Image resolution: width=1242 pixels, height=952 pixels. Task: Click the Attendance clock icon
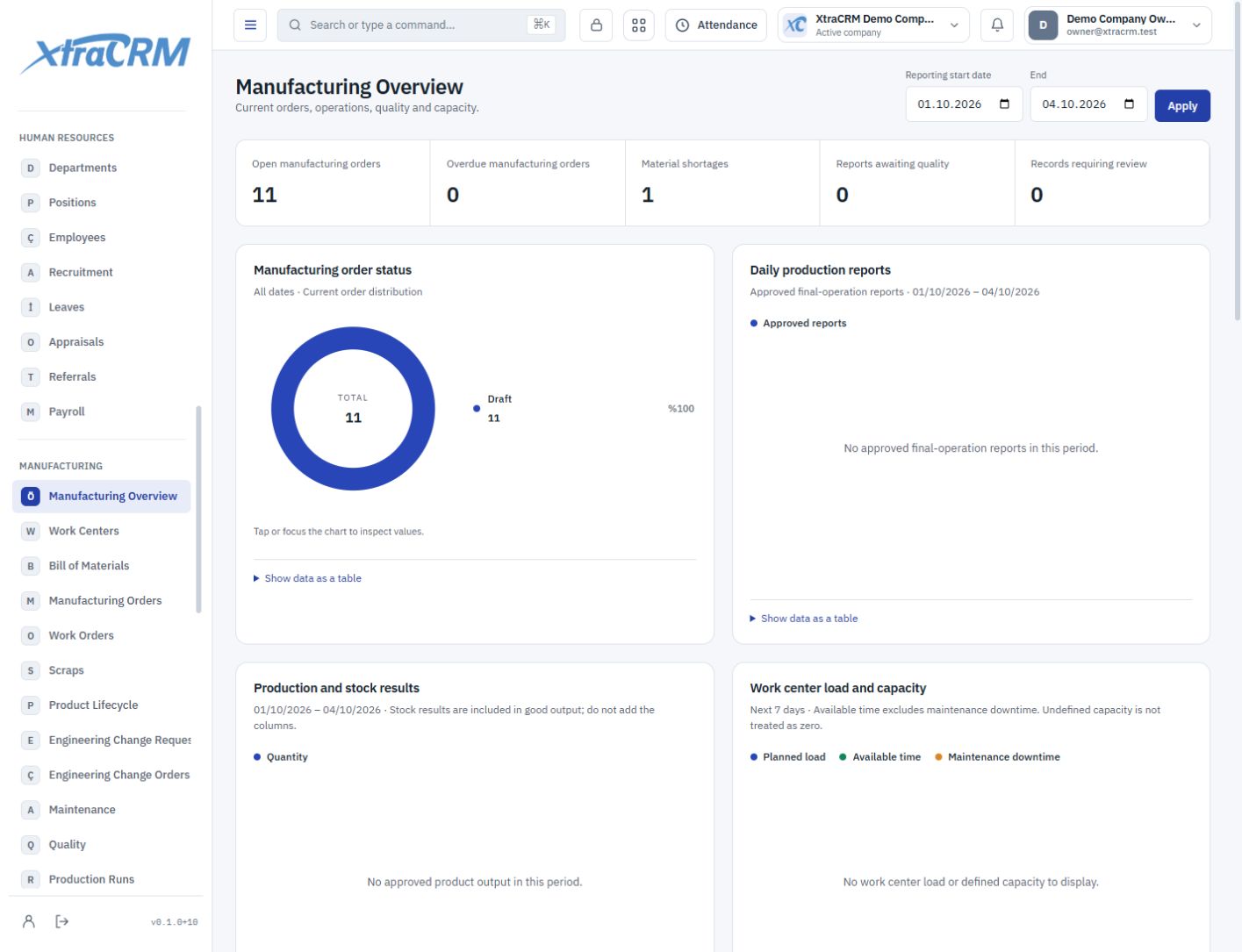(682, 25)
